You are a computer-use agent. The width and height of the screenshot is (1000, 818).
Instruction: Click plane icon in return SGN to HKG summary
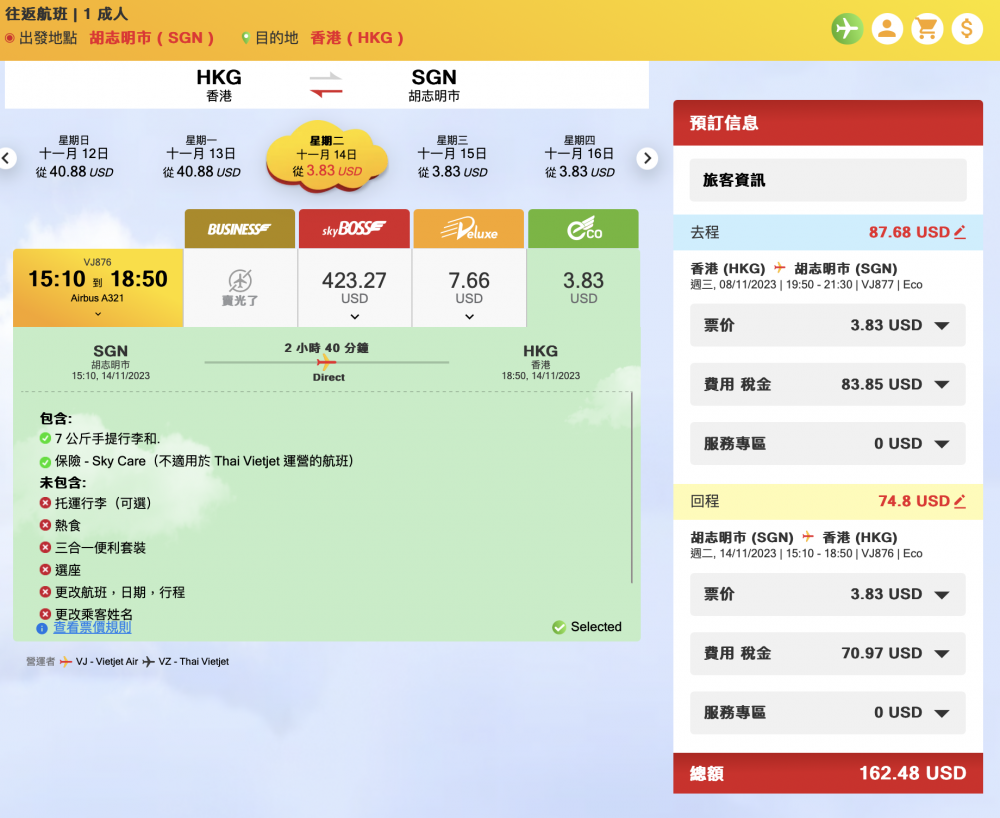click(x=807, y=537)
